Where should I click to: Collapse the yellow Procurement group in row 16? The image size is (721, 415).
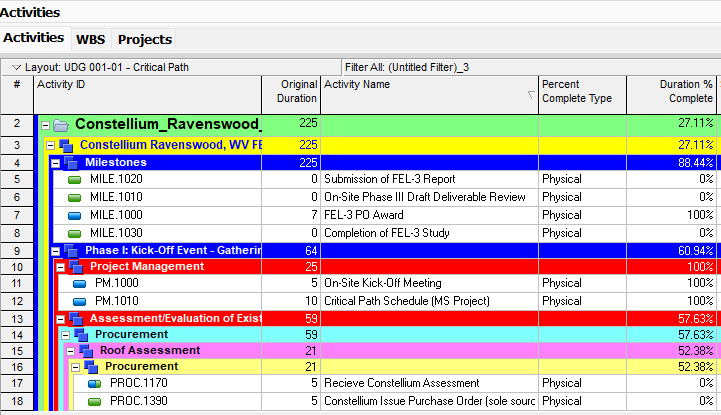(x=75, y=367)
